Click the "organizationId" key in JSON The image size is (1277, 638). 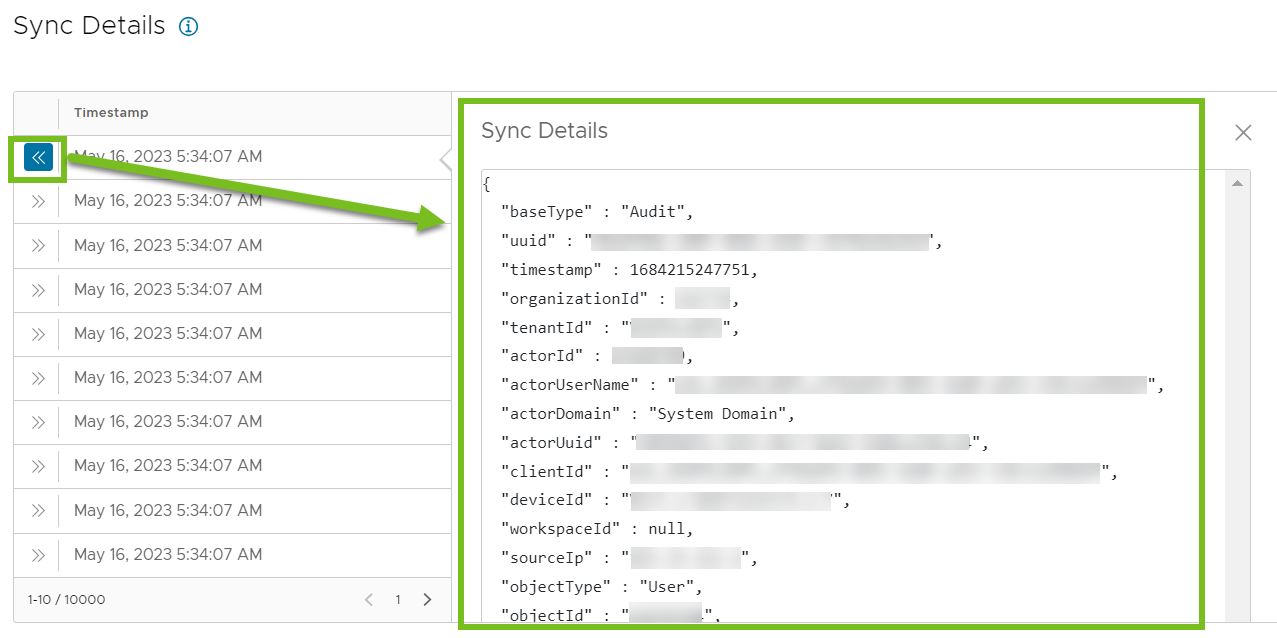[576, 298]
